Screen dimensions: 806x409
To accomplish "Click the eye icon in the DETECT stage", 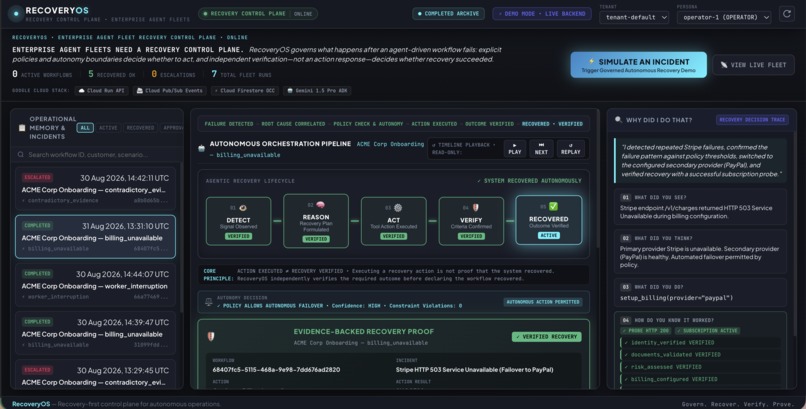I will (x=243, y=208).
